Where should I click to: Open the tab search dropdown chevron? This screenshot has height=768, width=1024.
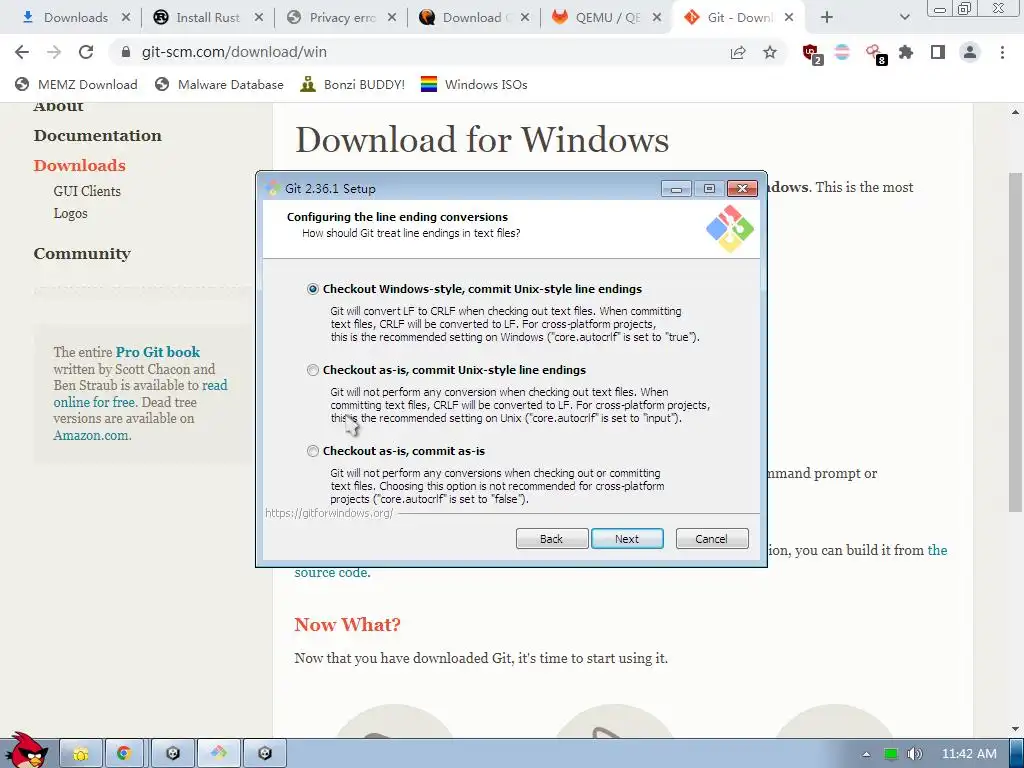904,18
